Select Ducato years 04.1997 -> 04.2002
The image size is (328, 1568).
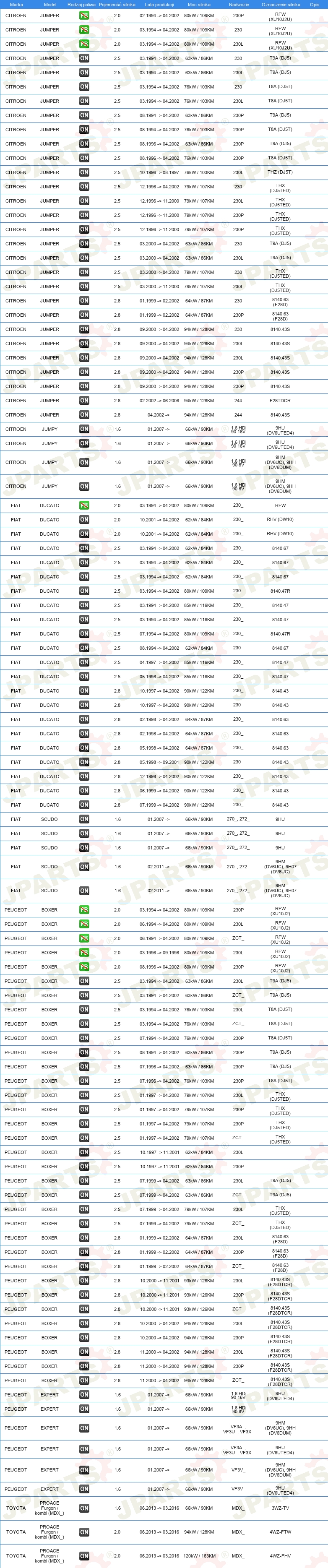[159, 662]
